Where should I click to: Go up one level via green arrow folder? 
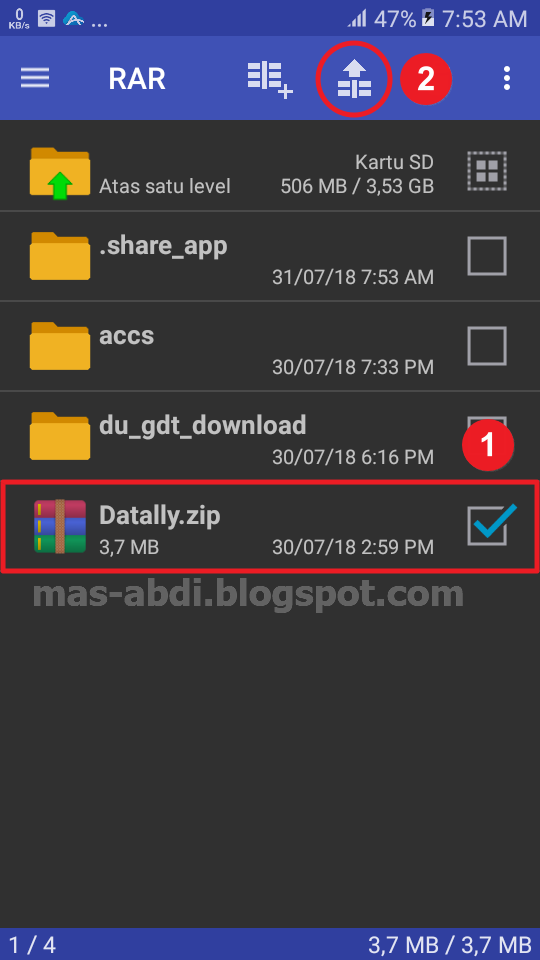click(x=59, y=173)
